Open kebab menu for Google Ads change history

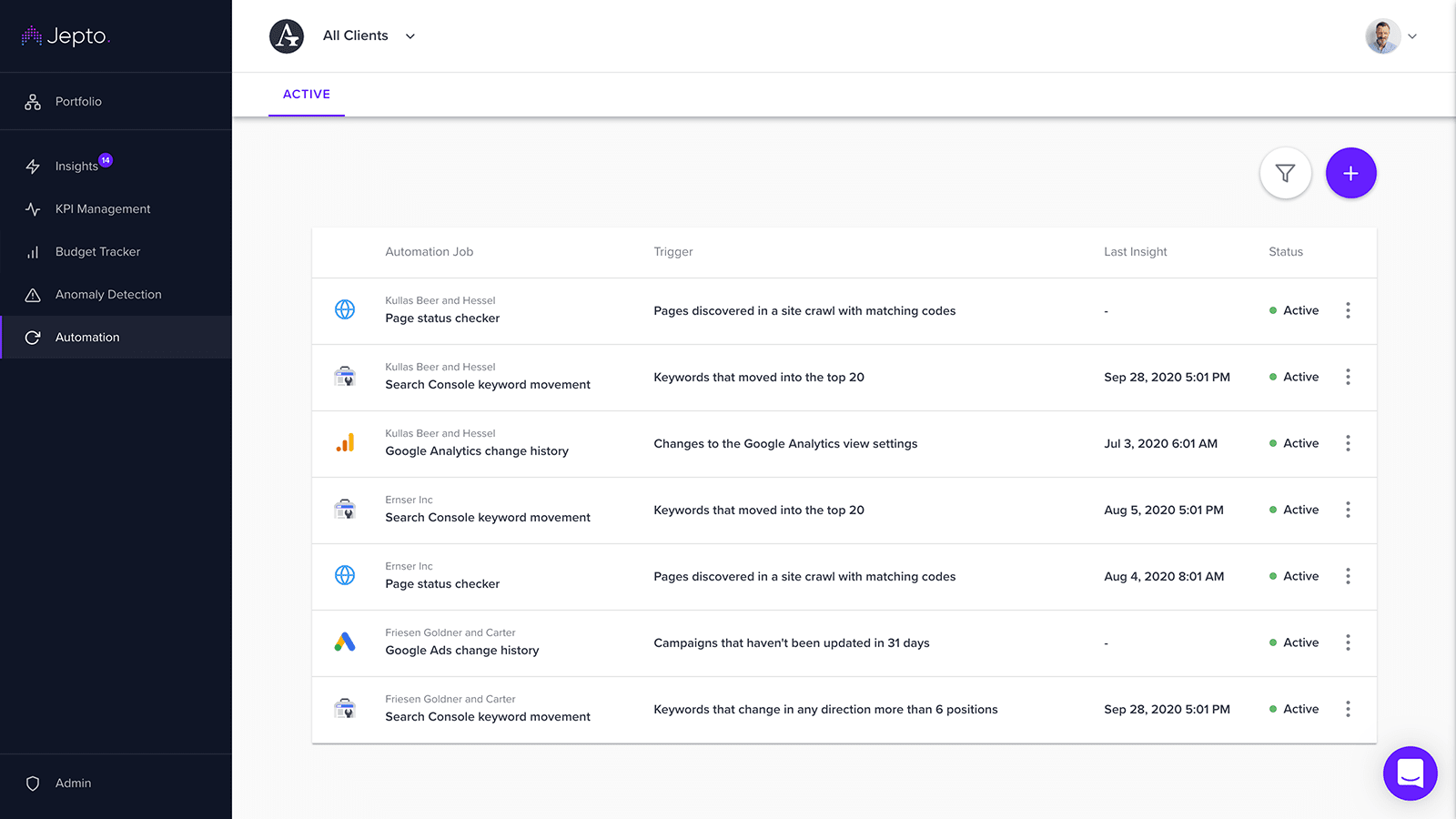[1348, 642]
